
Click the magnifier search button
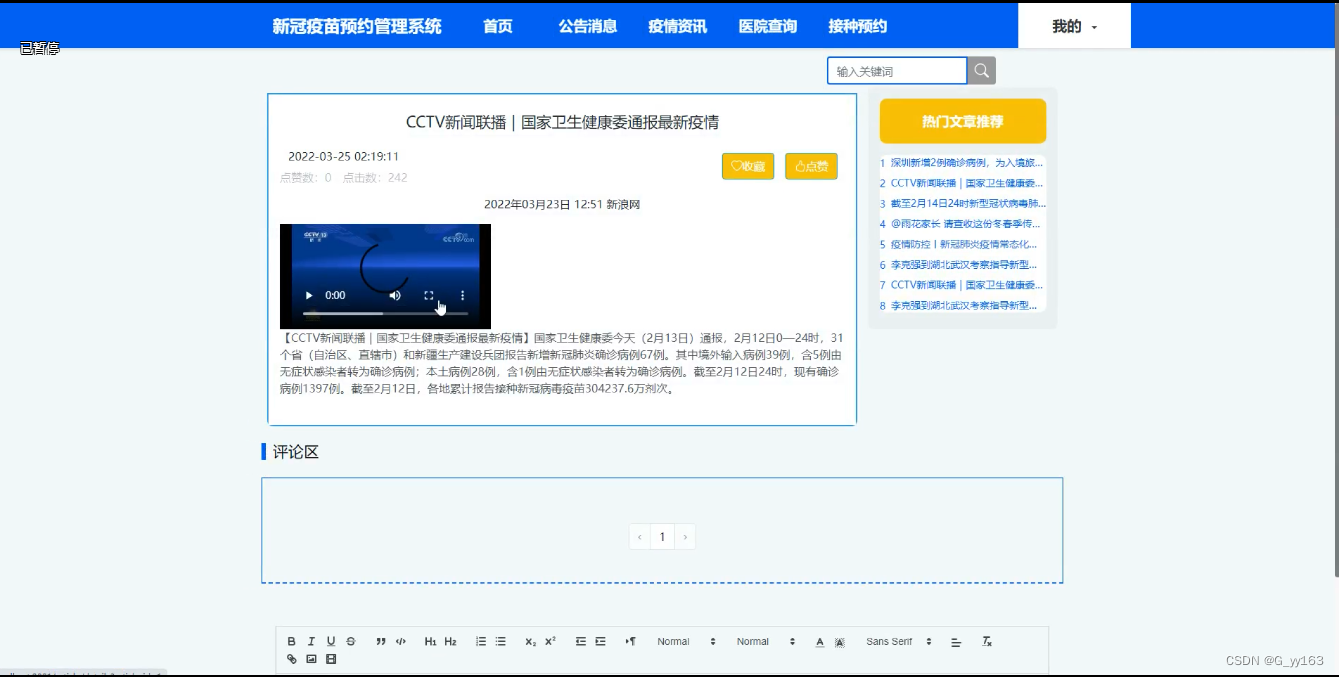[x=982, y=71]
